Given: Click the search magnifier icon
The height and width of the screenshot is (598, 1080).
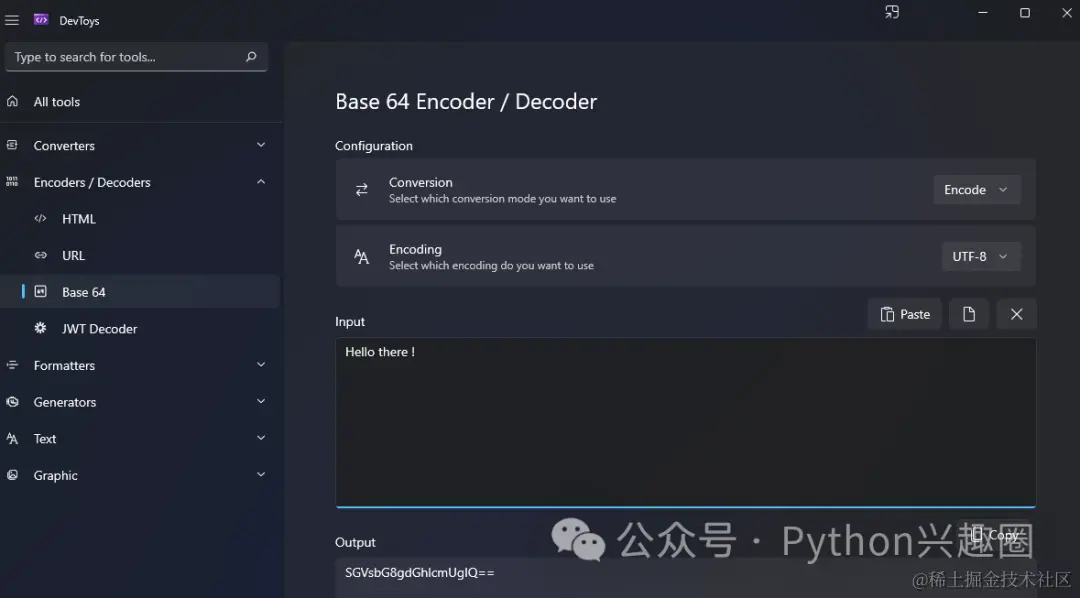Looking at the screenshot, I should pyautogui.click(x=251, y=56).
